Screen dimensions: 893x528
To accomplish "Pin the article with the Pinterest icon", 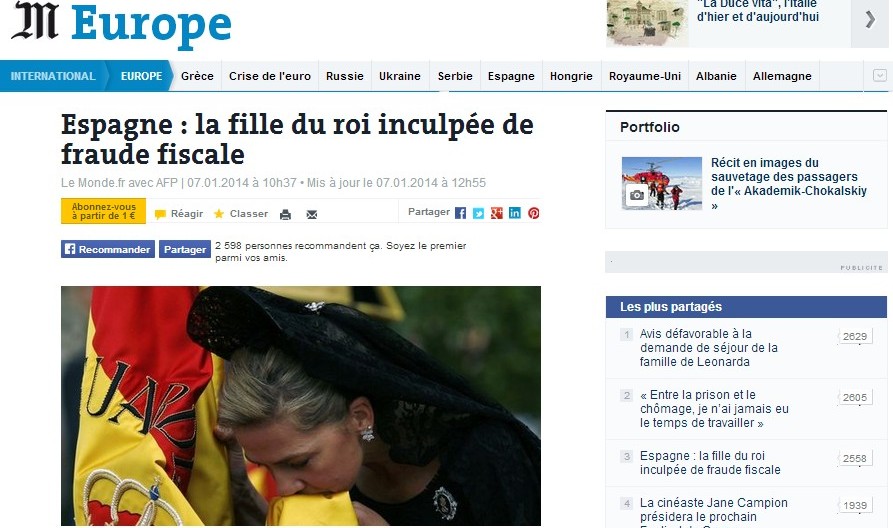I will point(534,213).
